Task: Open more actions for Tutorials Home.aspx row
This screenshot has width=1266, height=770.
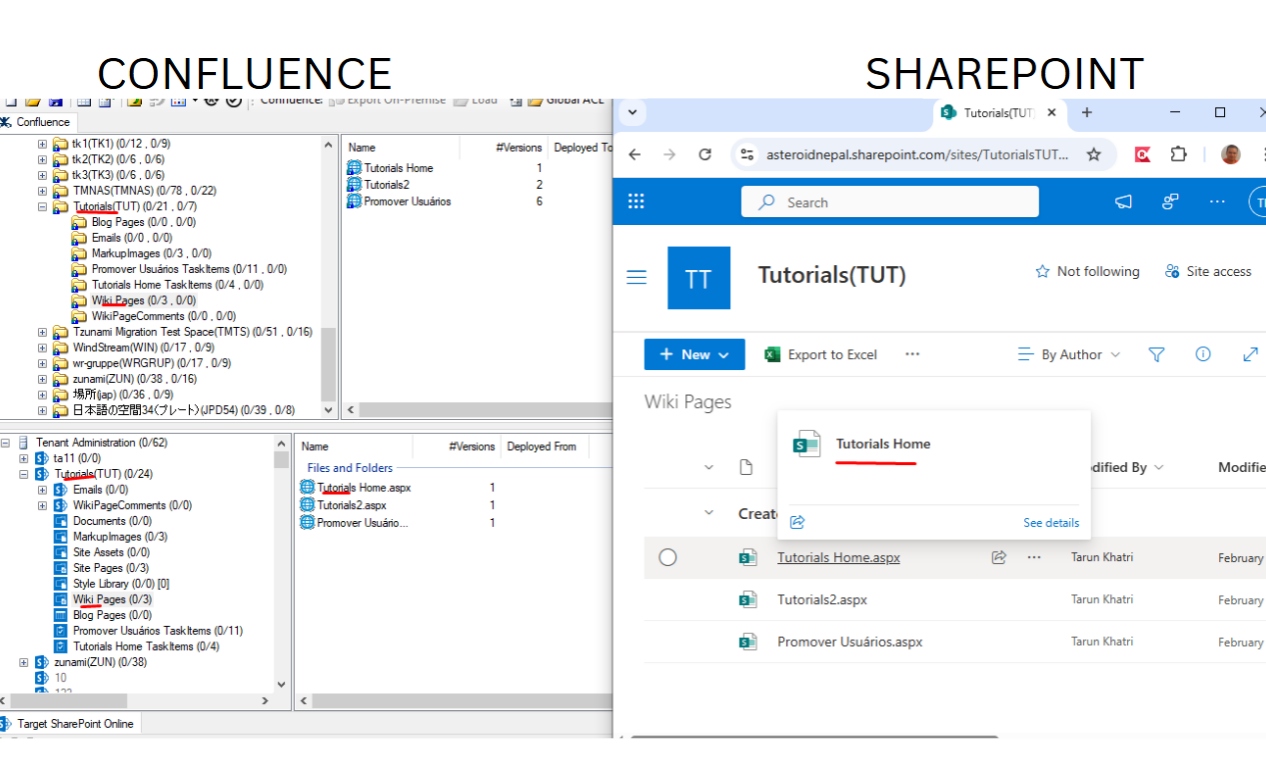Action: tap(1034, 558)
